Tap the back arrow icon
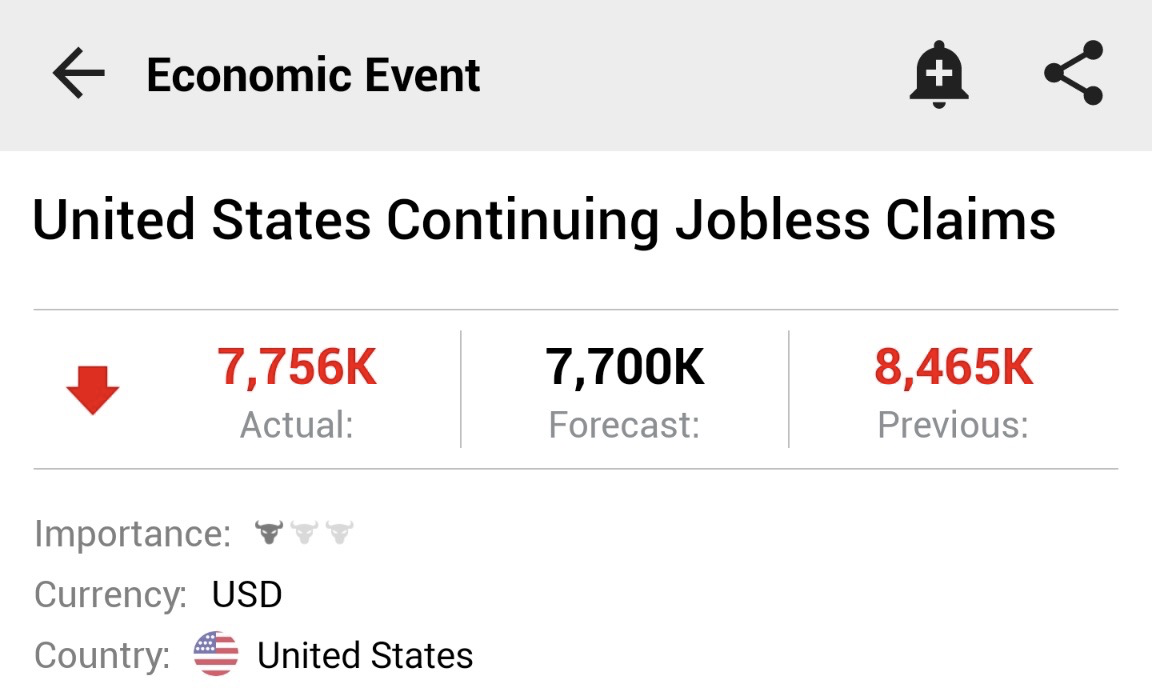1152x698 pixels. 79,73
